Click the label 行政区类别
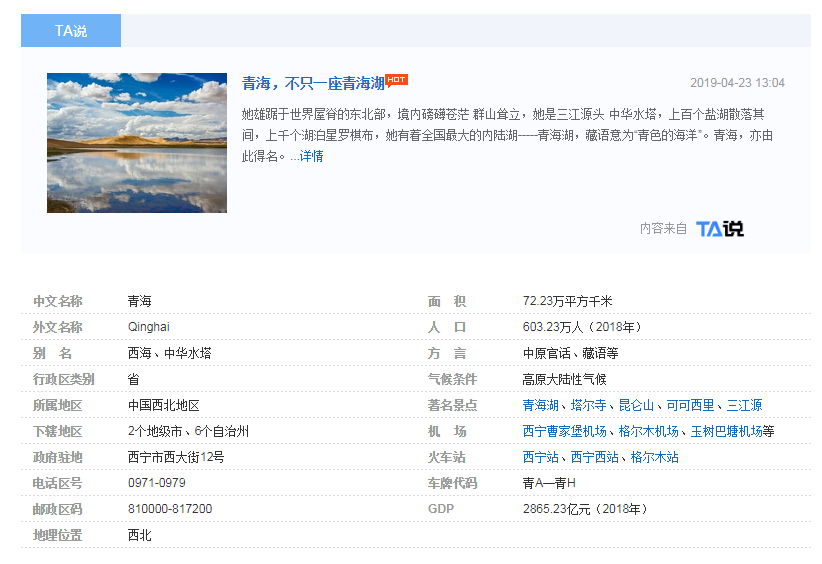822x564 pixels. coord(63,379)
